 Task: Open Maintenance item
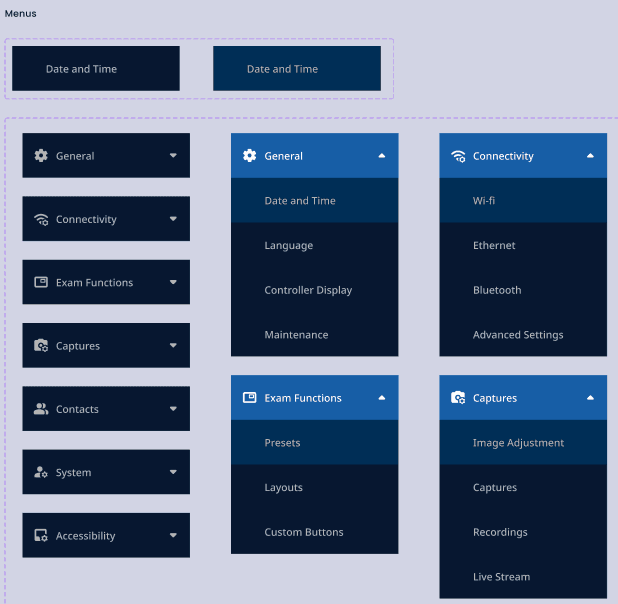tap(315, 335)
